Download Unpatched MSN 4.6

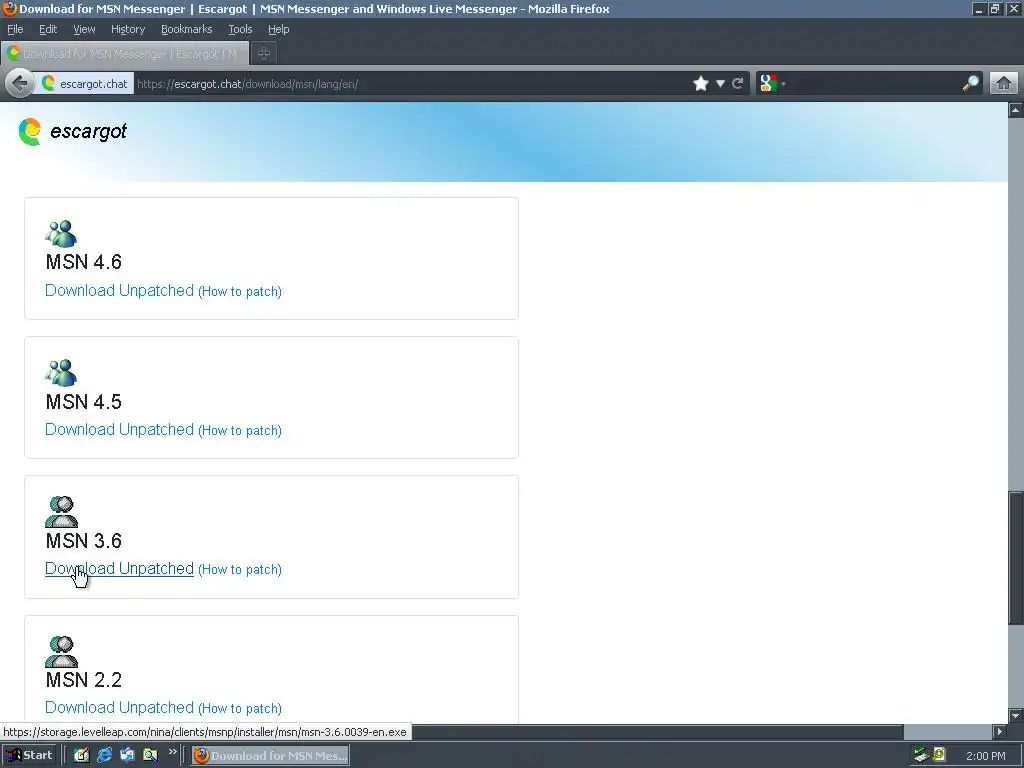click(120, 291)
